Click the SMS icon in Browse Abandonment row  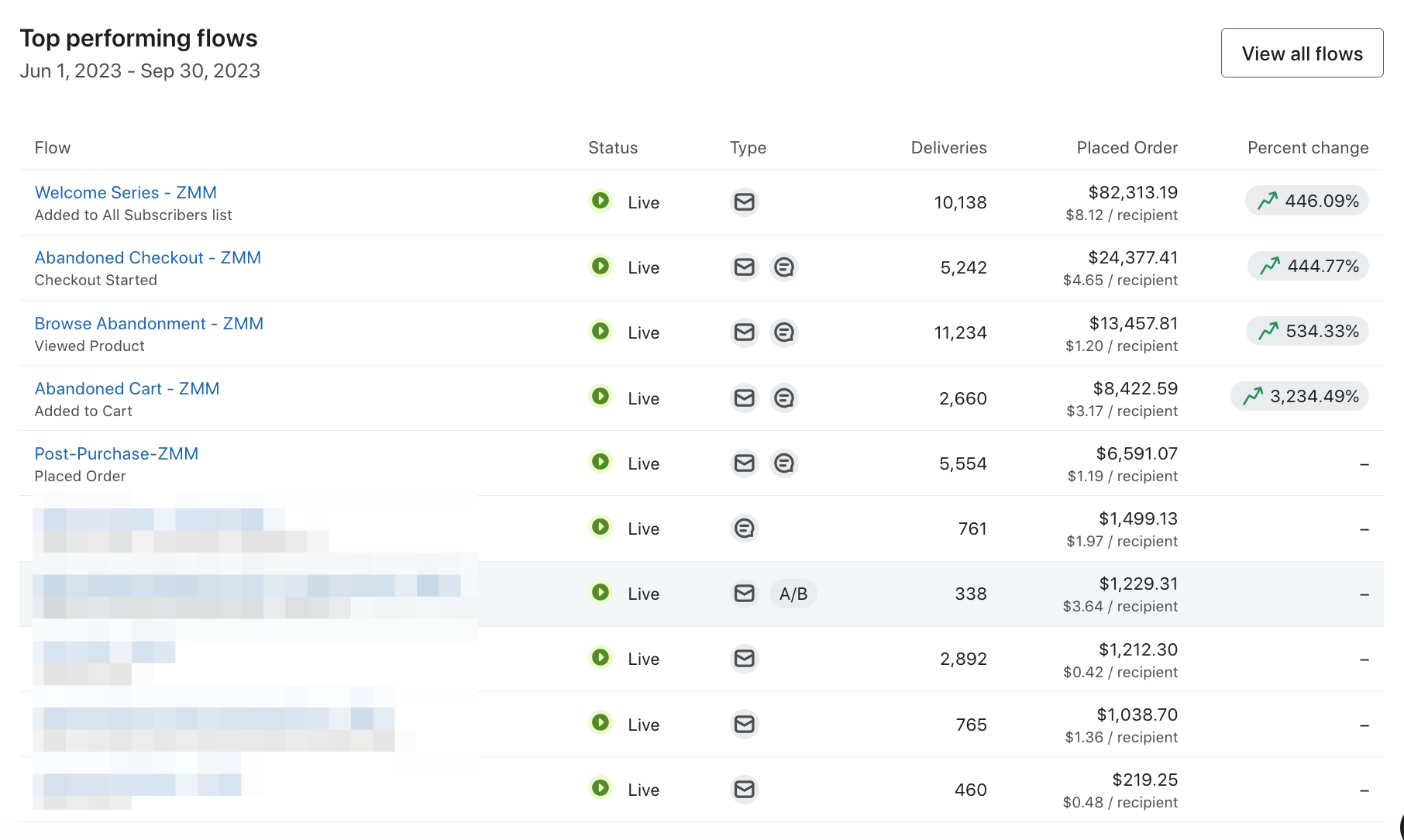[x=784, y=332]
